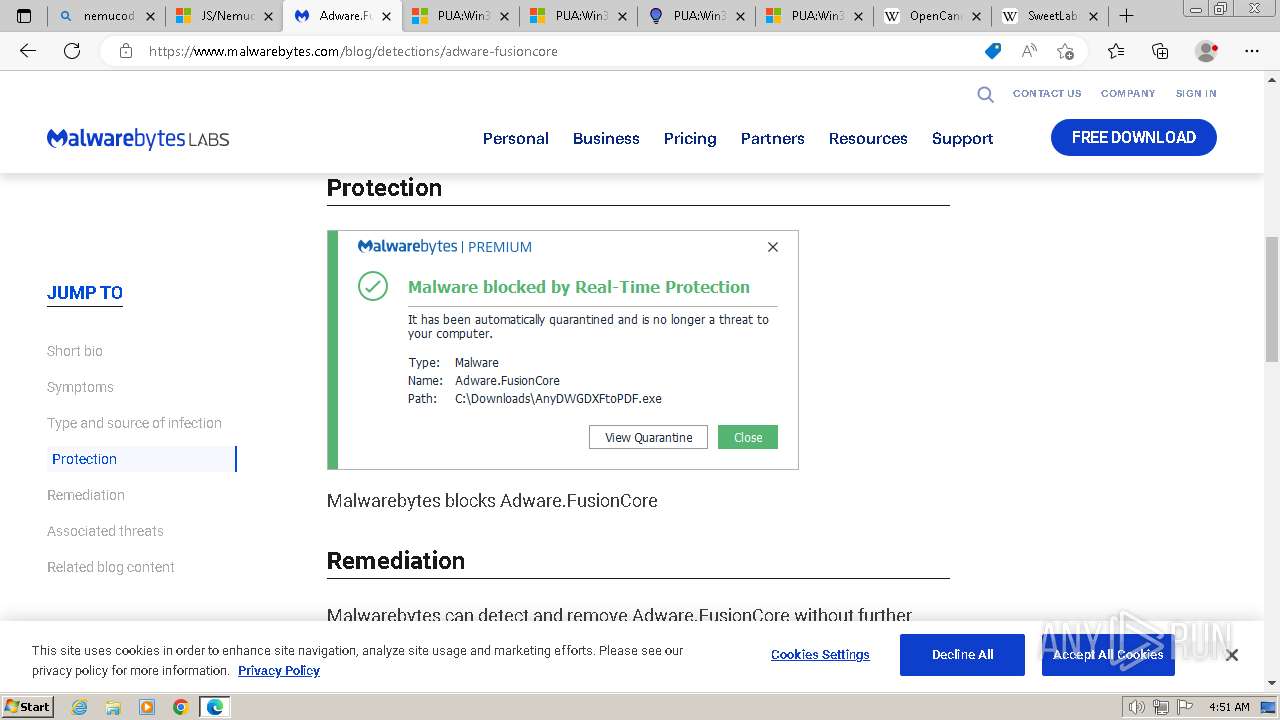
Task: Click the FREE DOWNLOAD button
Action: pos(1134,138)
